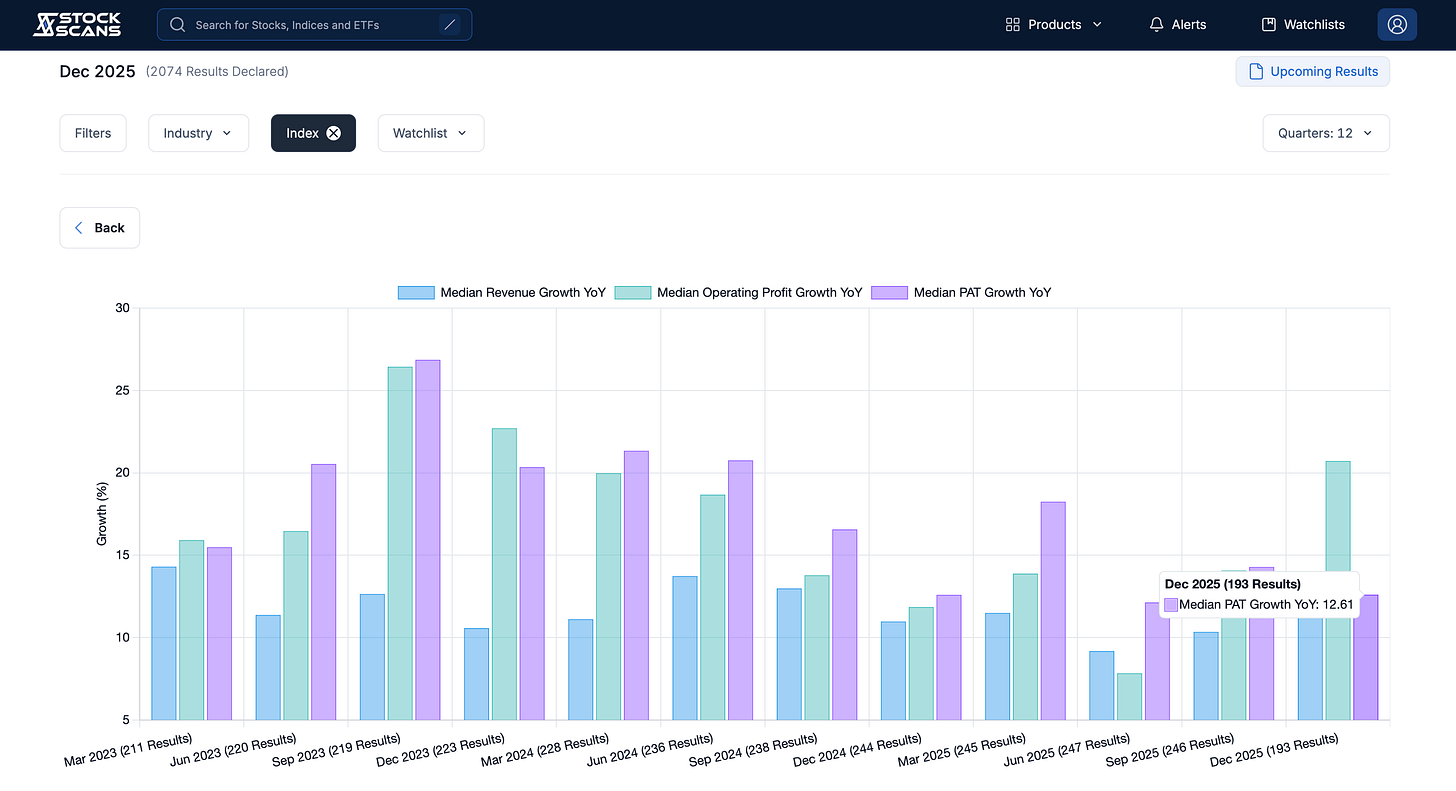Click the Upcoming Results button
1456x791 pixels.
pyautogui.click(x=1312, y=71)
